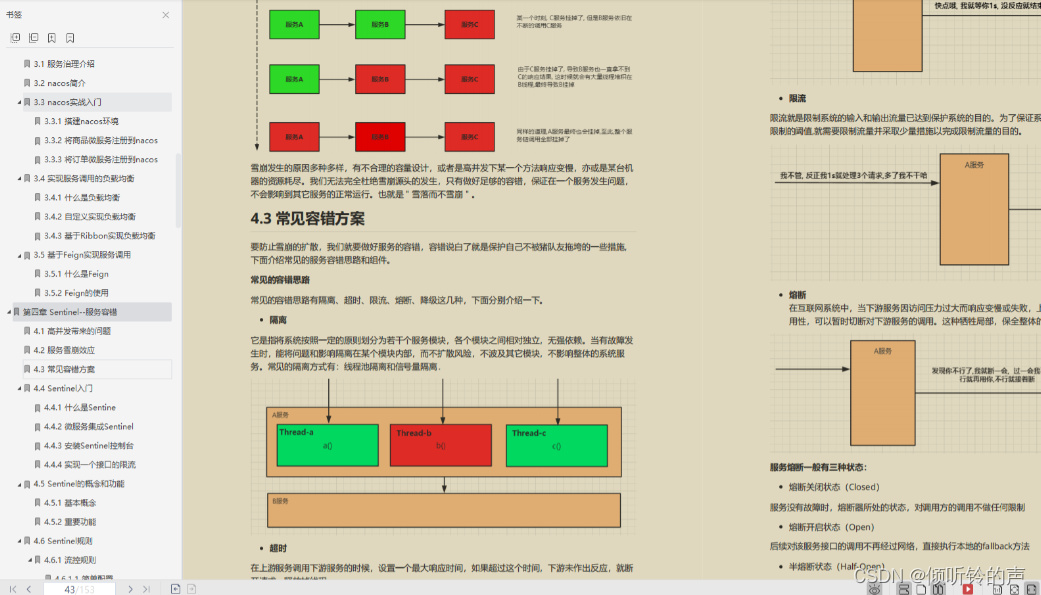Go to the next page

[x=130, y=589]
